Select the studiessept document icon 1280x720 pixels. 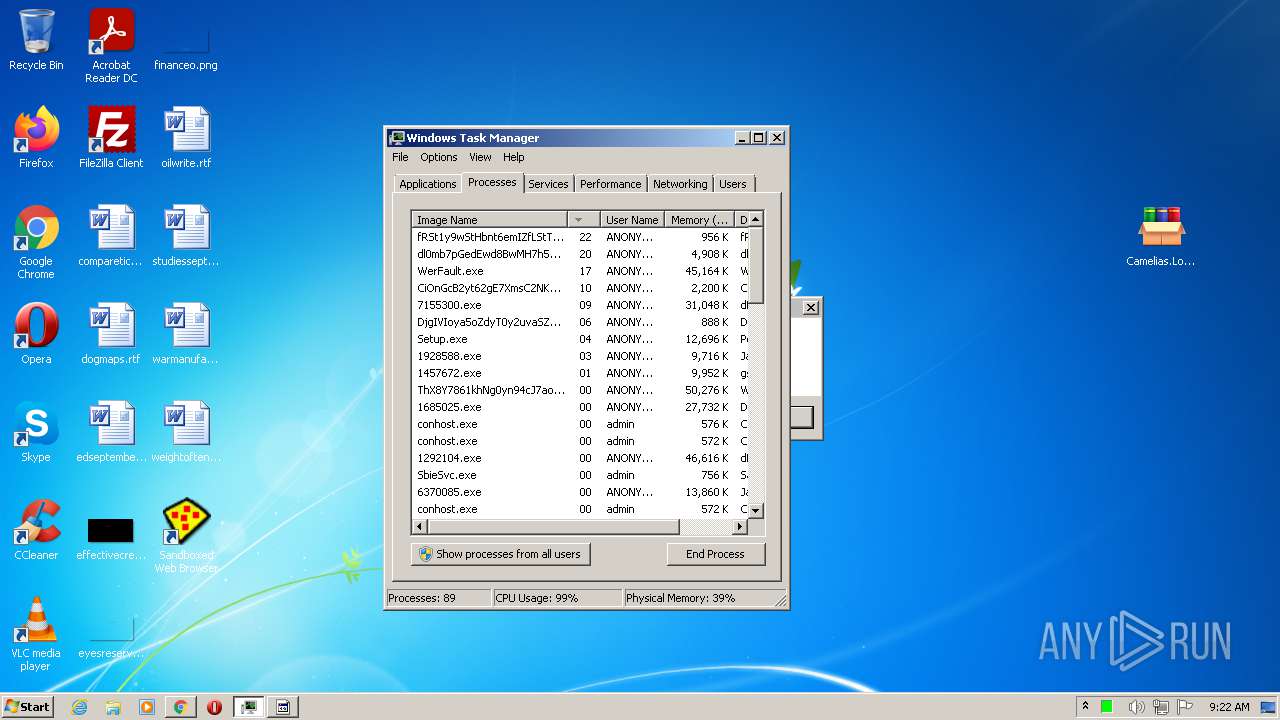186,236
